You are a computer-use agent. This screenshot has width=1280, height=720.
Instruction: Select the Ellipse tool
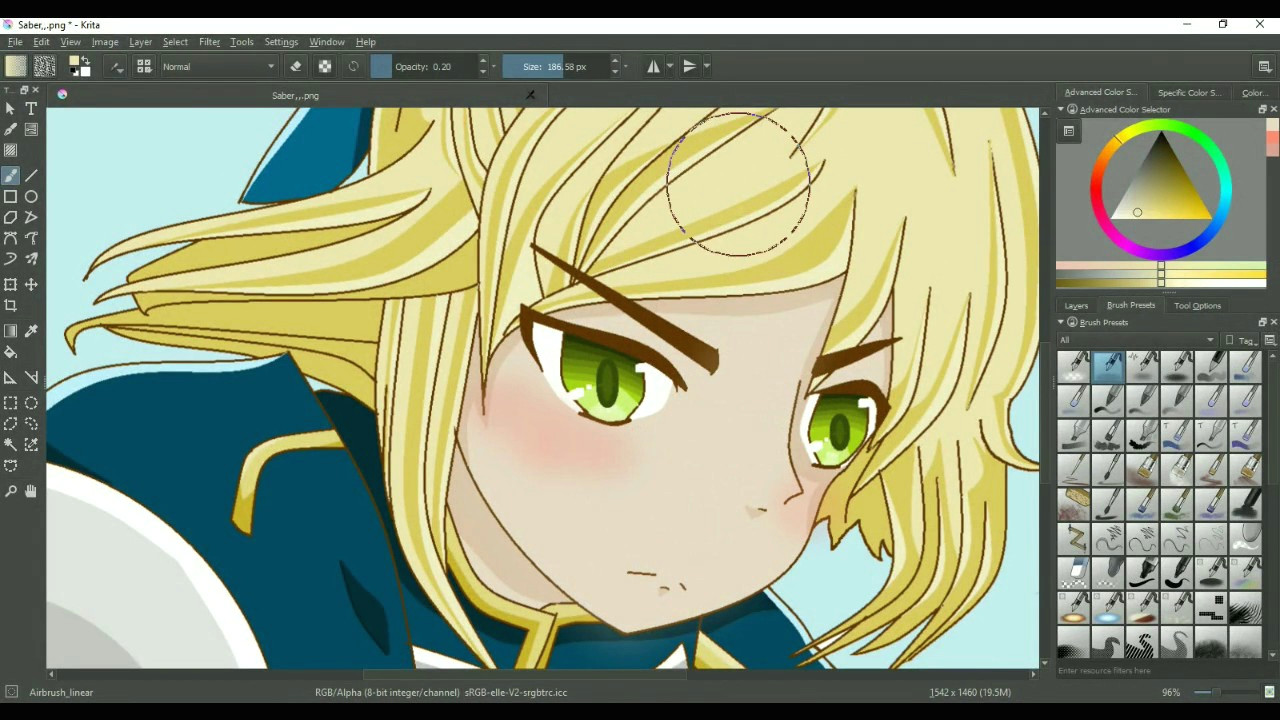coord(31,196)
